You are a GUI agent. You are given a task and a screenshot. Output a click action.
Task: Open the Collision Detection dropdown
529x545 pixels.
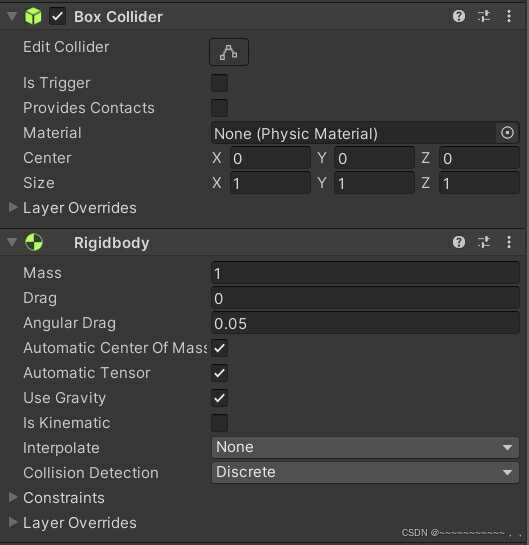coord(365,472)
